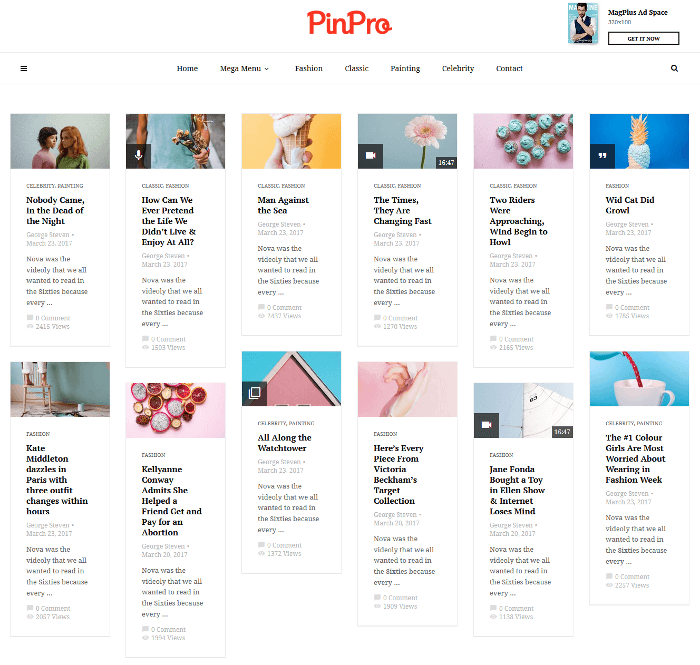
Task: Click views eye icon under Wid Cat Did Growl
Action: pyautogui.click(x=609, y=316)
